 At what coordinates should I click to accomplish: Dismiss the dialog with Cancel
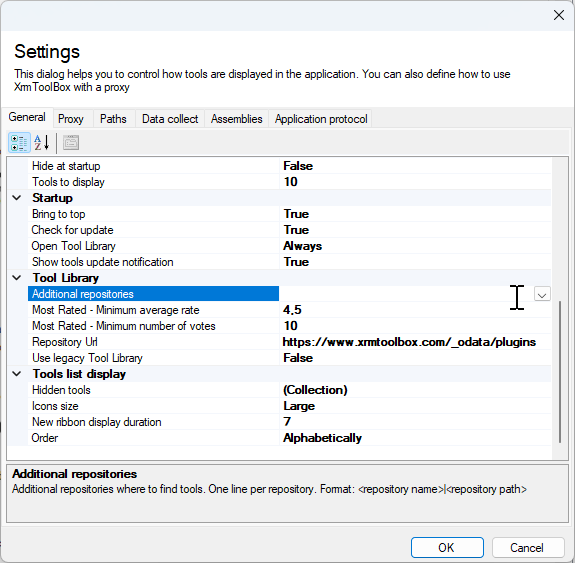tap(527, 548)
